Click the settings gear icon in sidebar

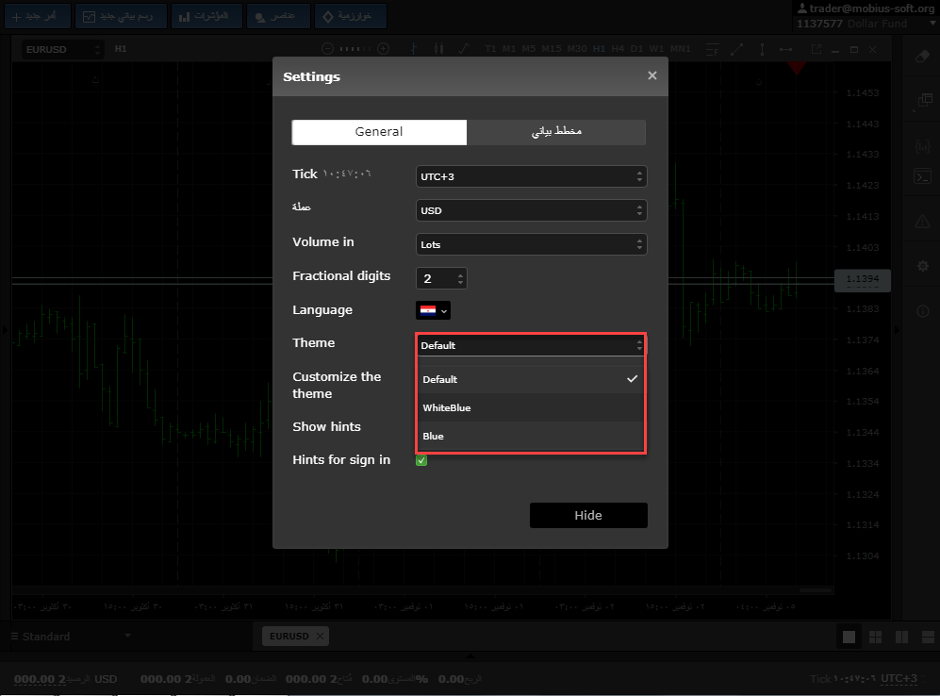(923, 266)
